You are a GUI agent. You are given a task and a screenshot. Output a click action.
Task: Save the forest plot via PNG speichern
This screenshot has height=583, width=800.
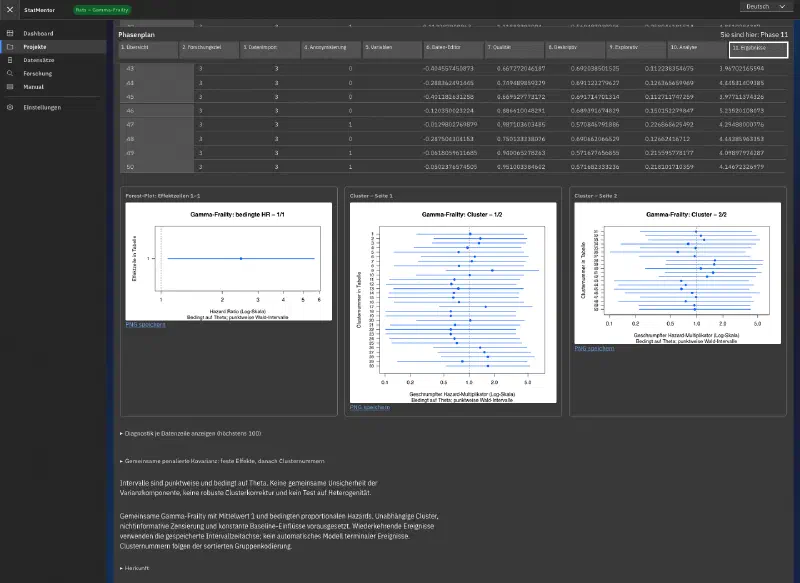145,324
